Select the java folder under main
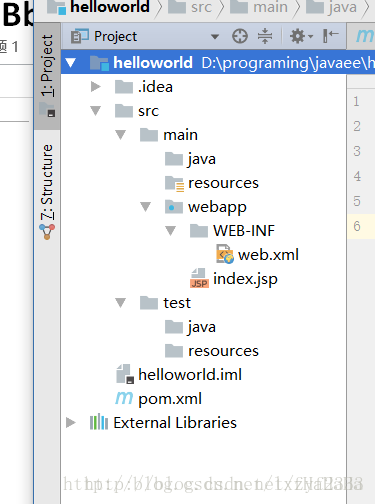The image size is (375, 504). 202,159
